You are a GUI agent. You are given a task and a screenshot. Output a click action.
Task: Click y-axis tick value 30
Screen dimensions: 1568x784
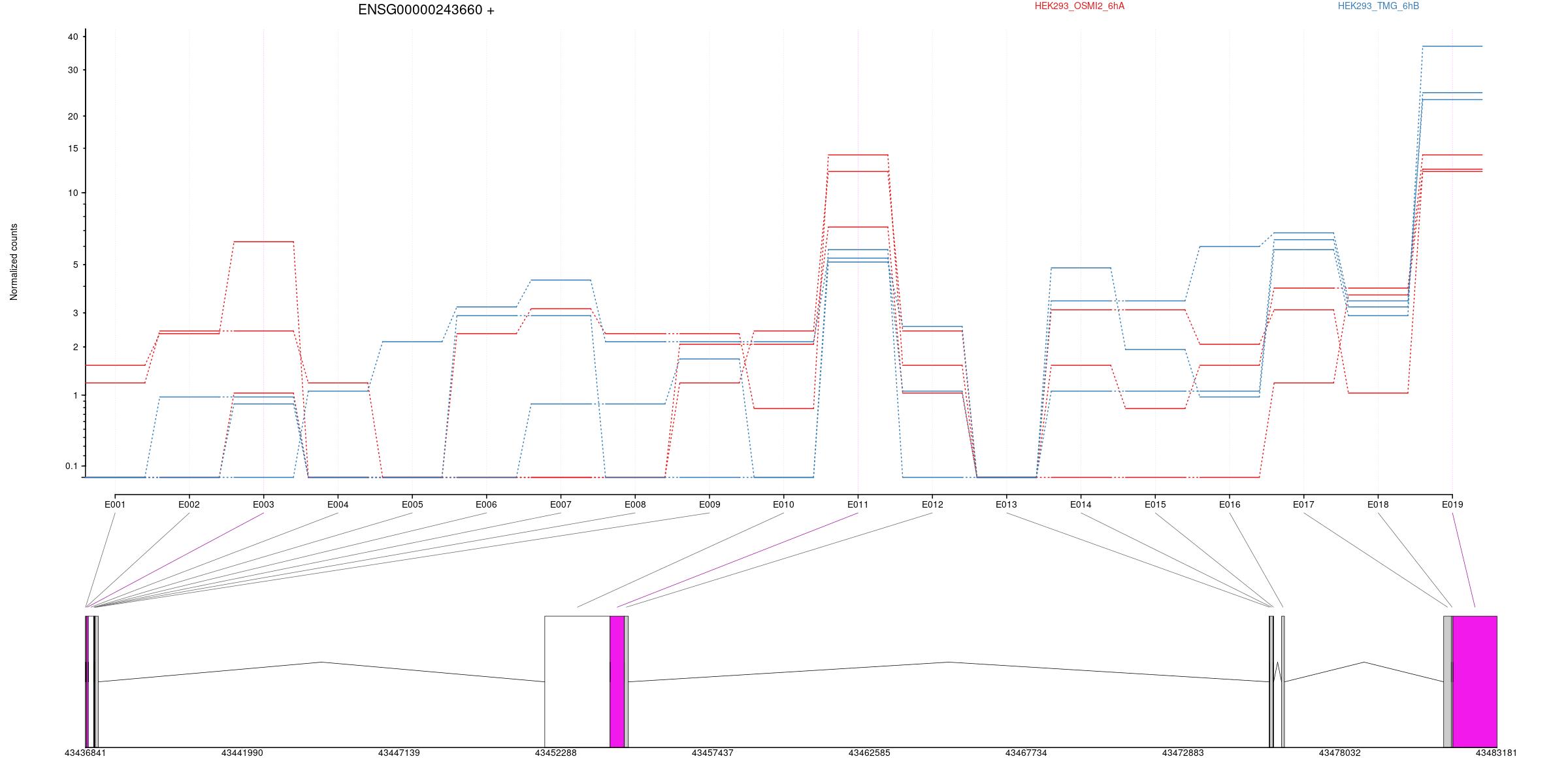[x=73, y=70]
